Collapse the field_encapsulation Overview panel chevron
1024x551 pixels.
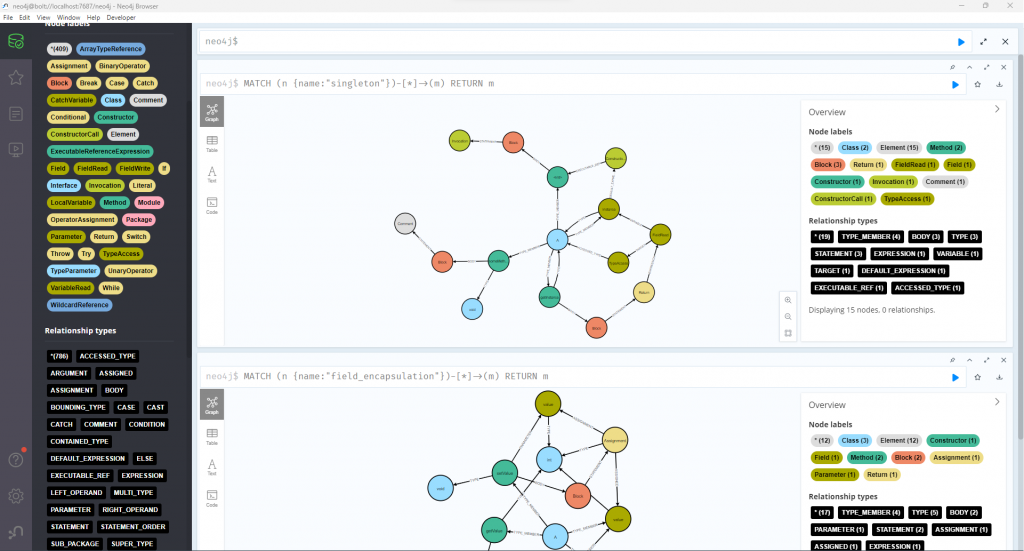point(997,401)
